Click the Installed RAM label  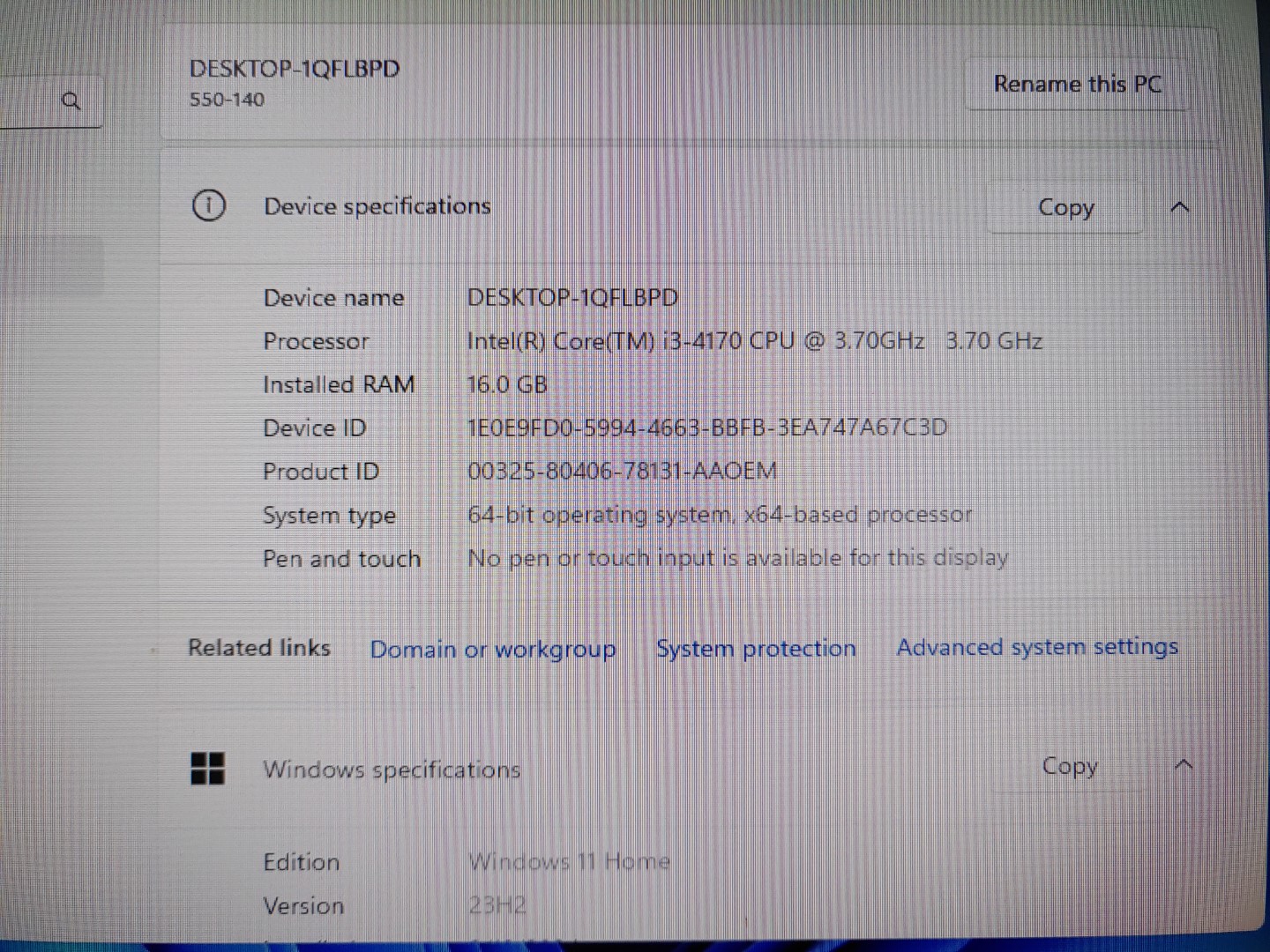[339, 384]
